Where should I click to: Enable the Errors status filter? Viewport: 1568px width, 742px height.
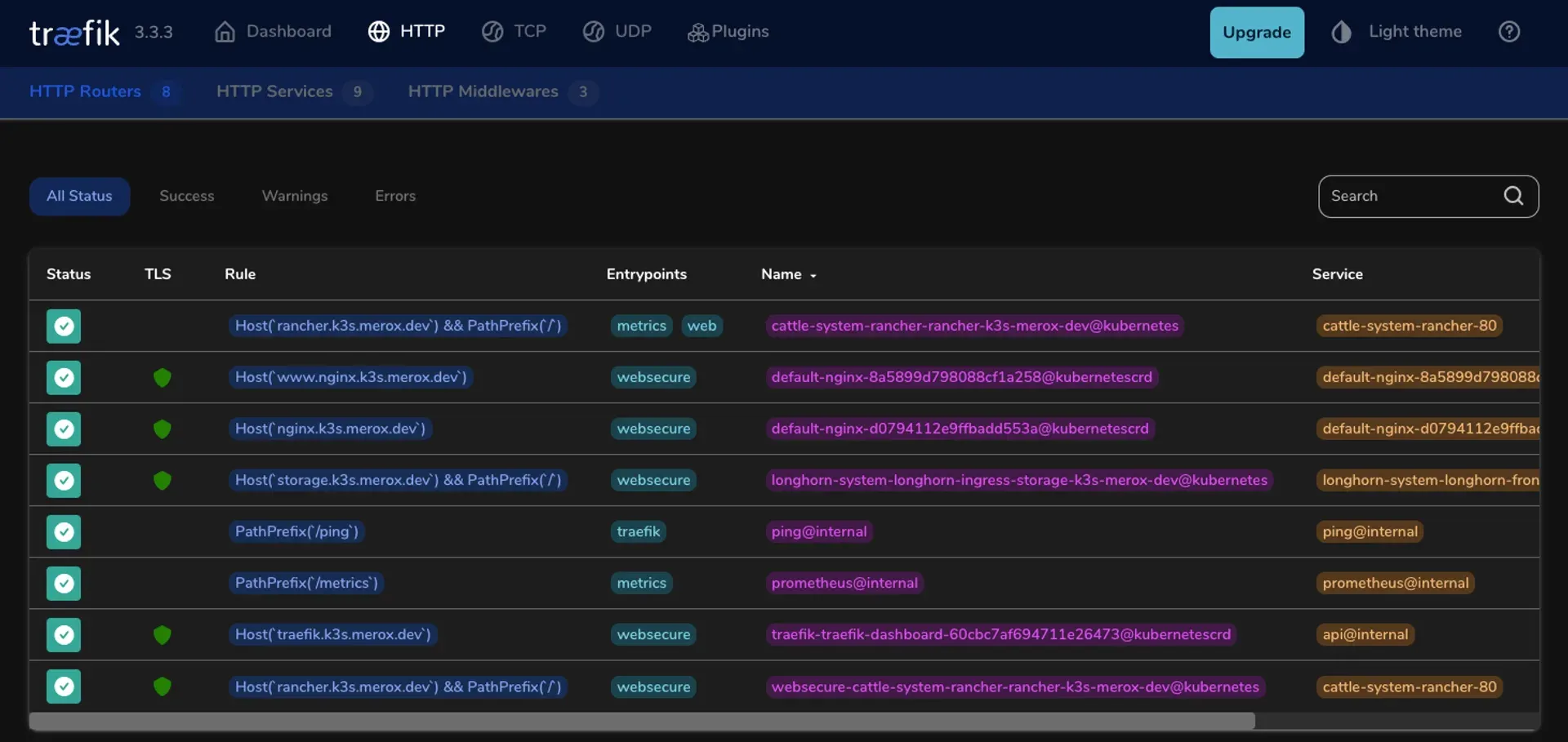(394, 196)
